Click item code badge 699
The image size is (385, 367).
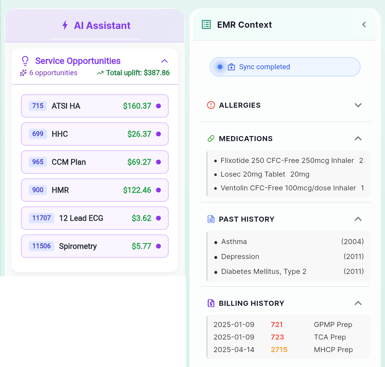38,134
